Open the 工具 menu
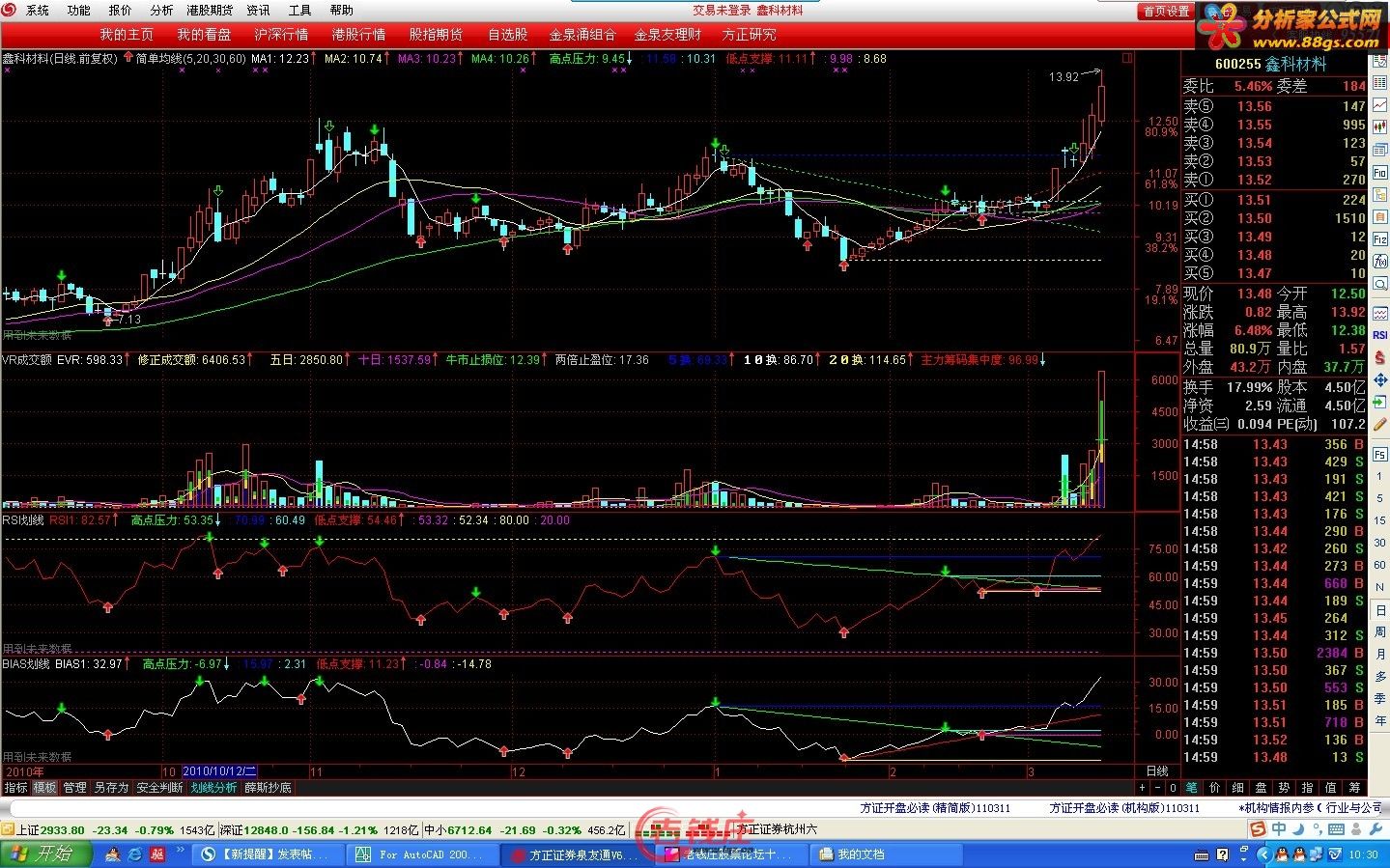The width and height of the screenshot is (1390, 868). (300, 11)
